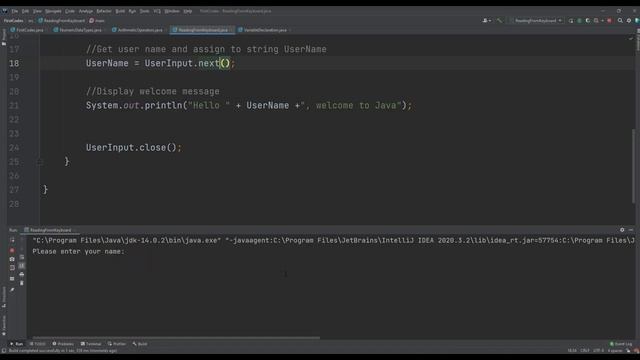The height and width of the screenshot is (360, 640).
Task: Open the Terminal tool window
Action: [x=91, y=344]
